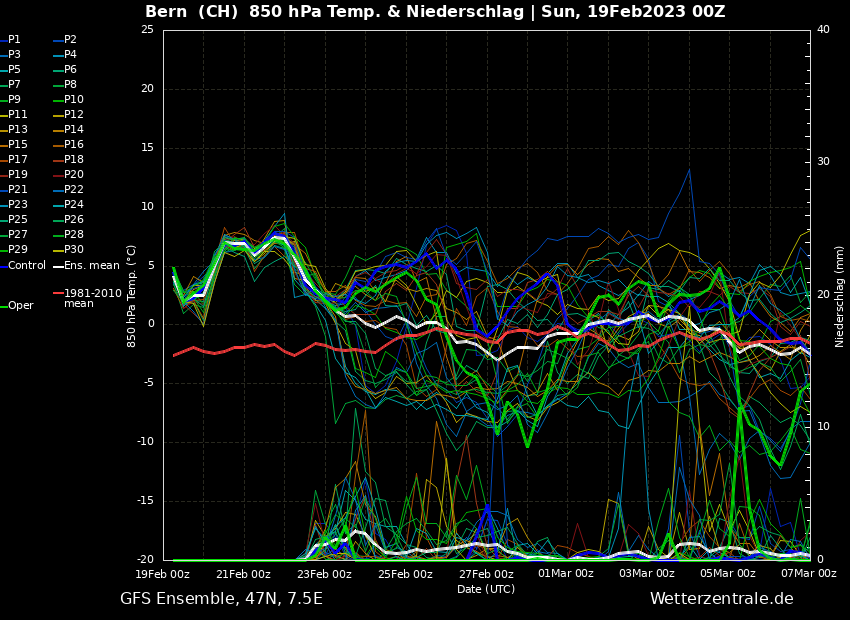
Task: Click the P16 legend label
Action: [x=74, y=145]
